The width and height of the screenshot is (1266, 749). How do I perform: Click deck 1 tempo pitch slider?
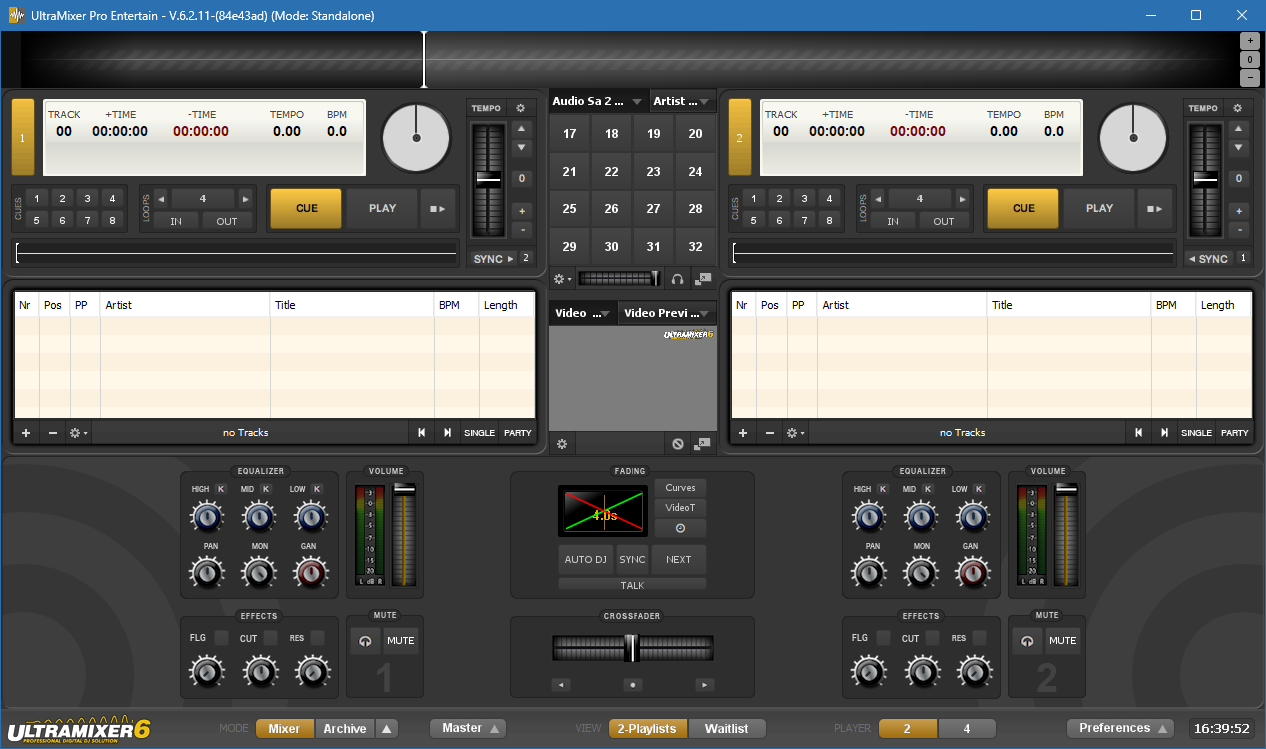pos(489,181)
